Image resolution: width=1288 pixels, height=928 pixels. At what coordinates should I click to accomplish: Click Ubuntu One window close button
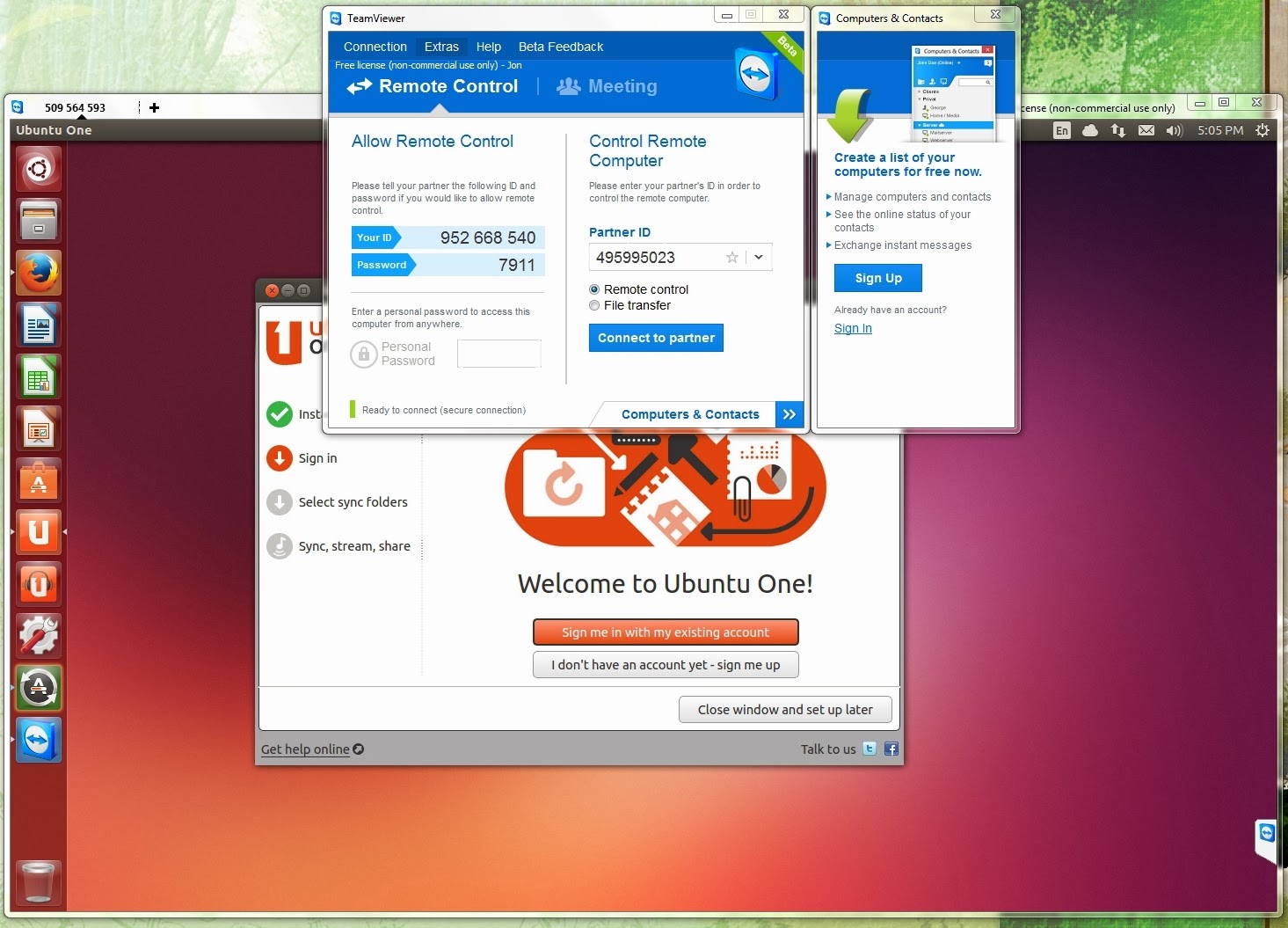272,290
